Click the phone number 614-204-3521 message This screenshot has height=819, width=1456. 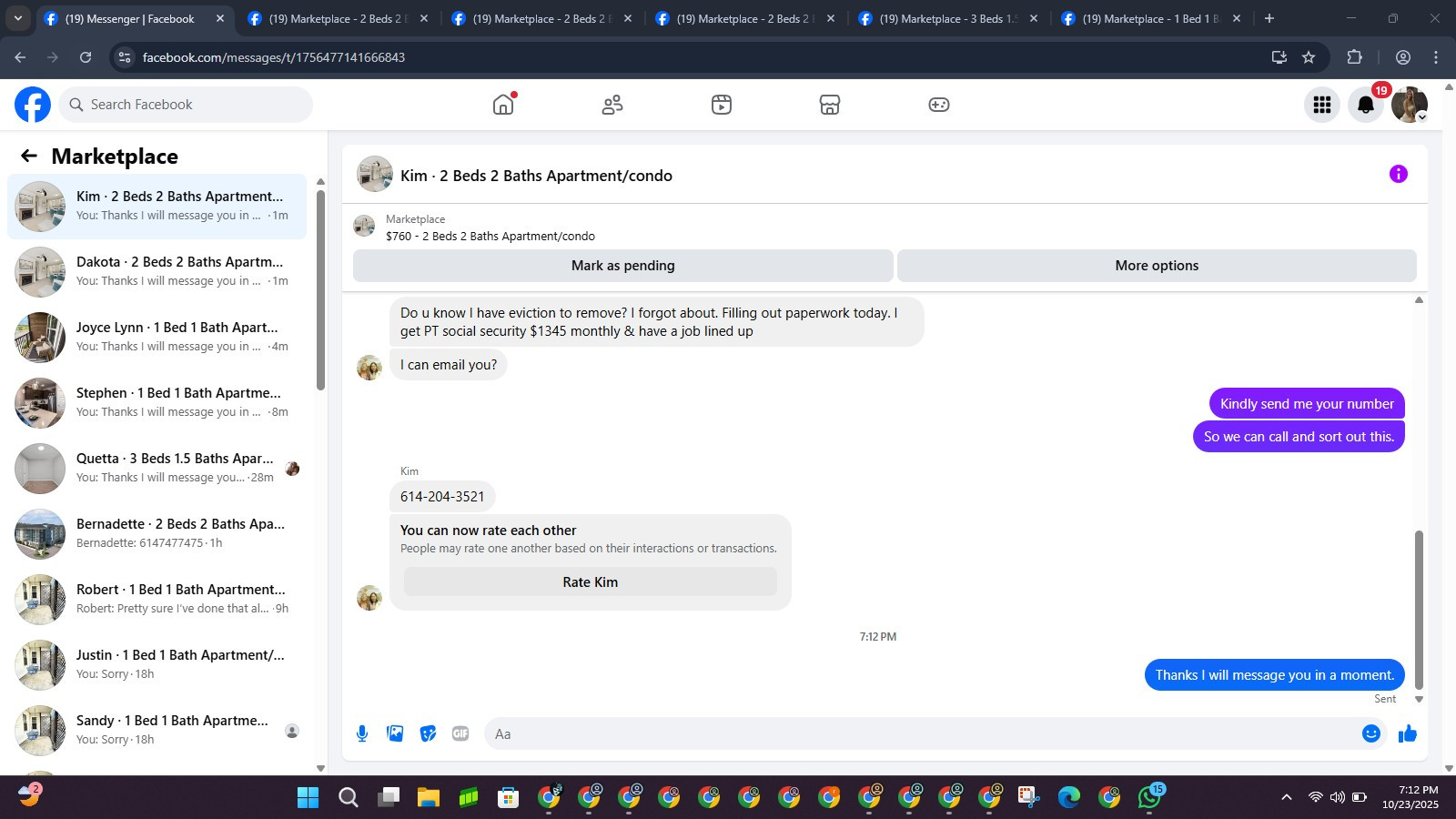point(442,497)
